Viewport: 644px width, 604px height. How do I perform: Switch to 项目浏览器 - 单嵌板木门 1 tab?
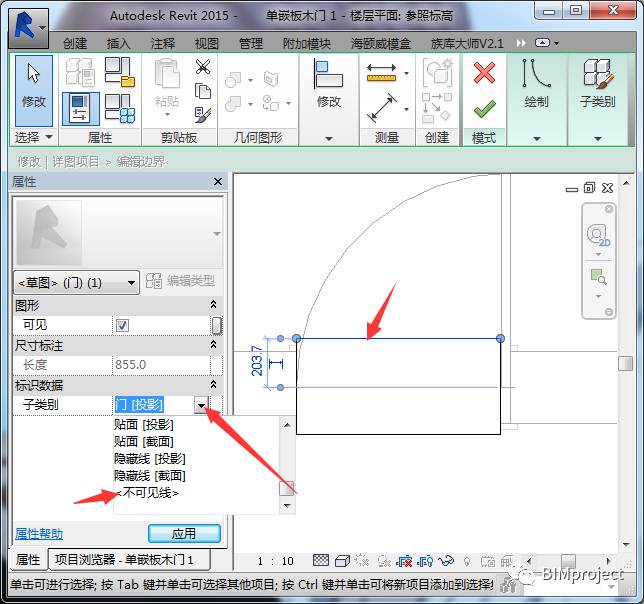(129, 560)
